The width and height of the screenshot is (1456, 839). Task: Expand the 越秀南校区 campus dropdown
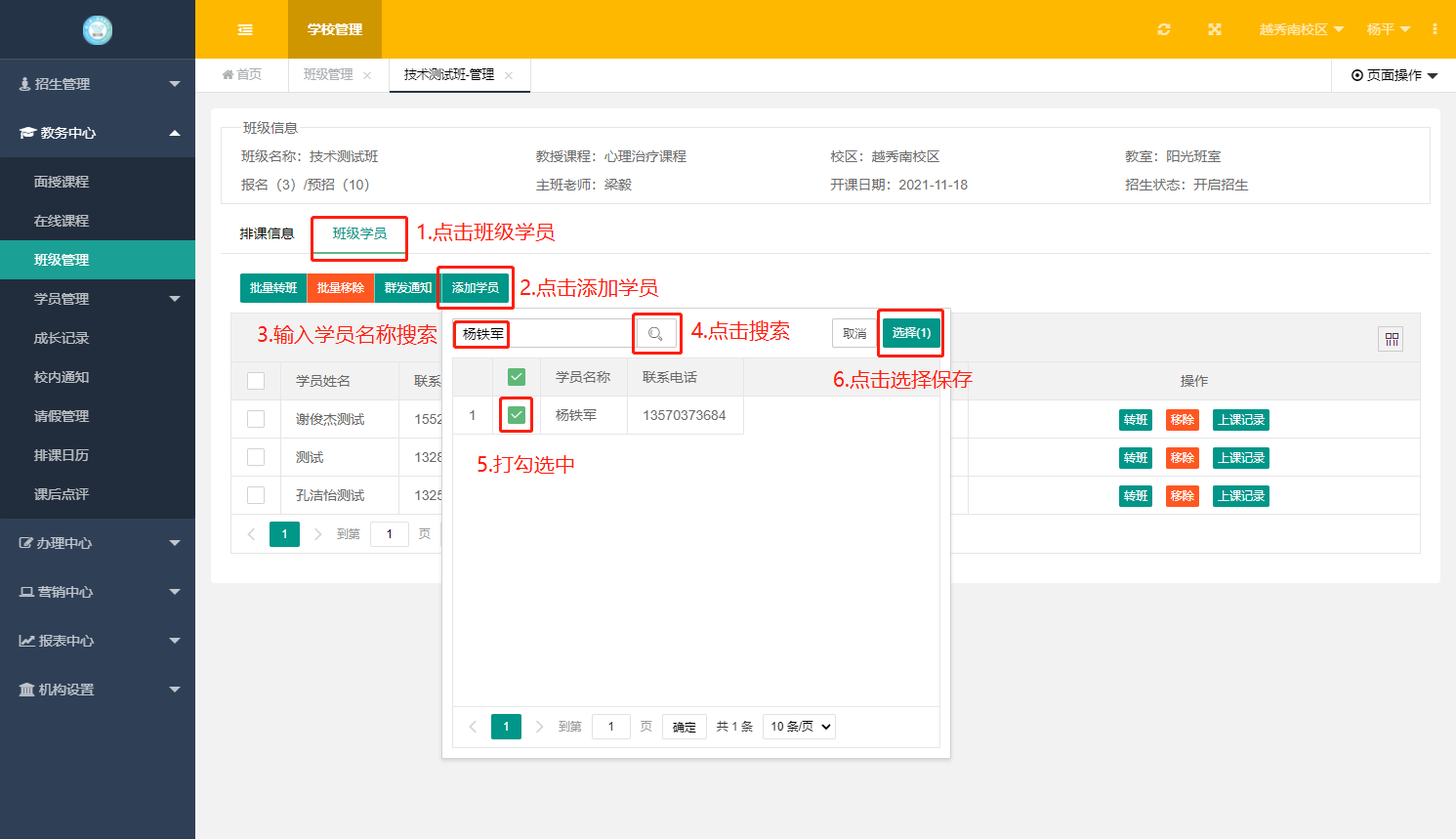pyautogui.click(x=1301, y=29)
